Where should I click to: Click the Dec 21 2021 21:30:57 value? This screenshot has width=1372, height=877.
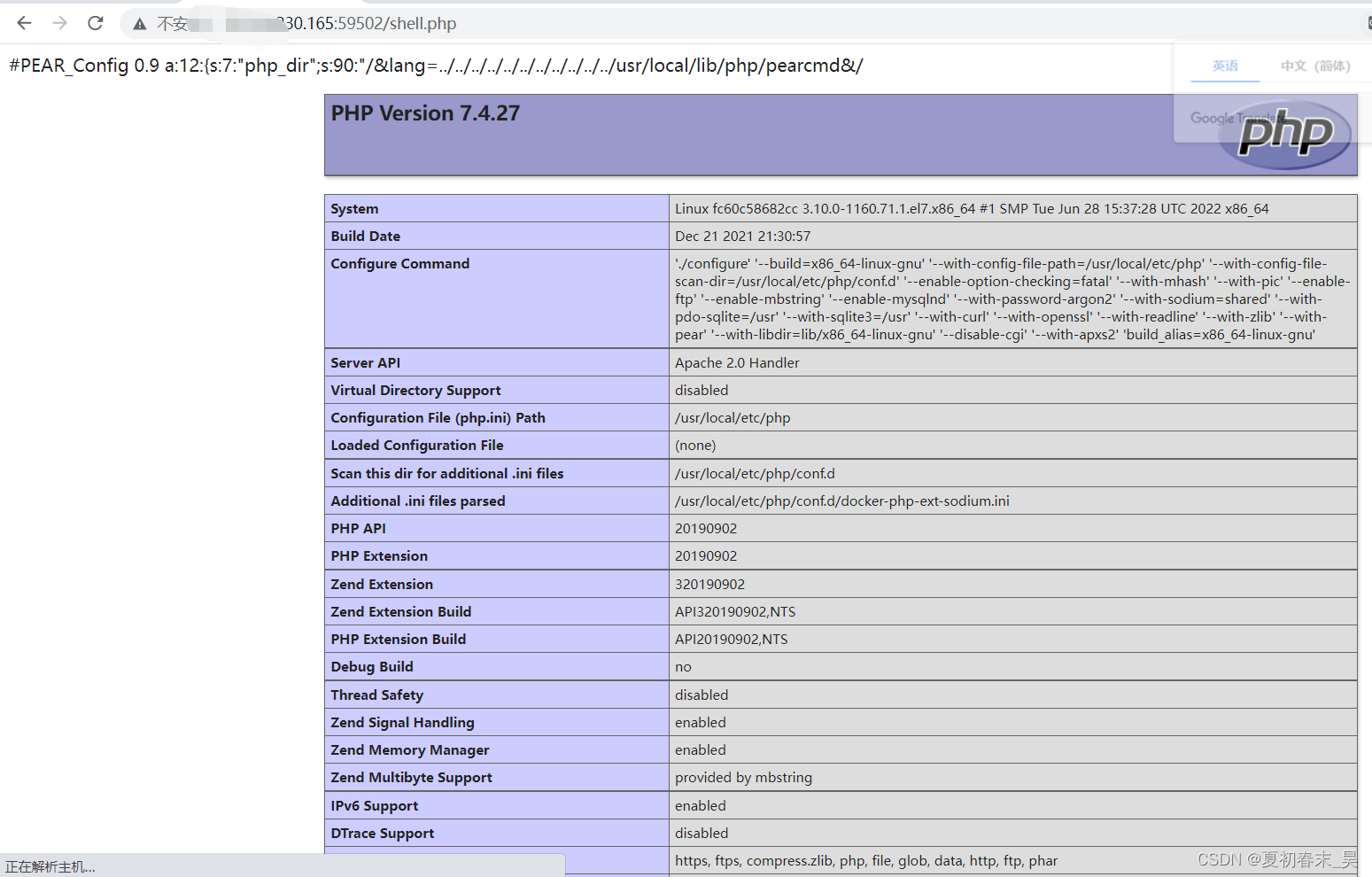tap(742, 237)
